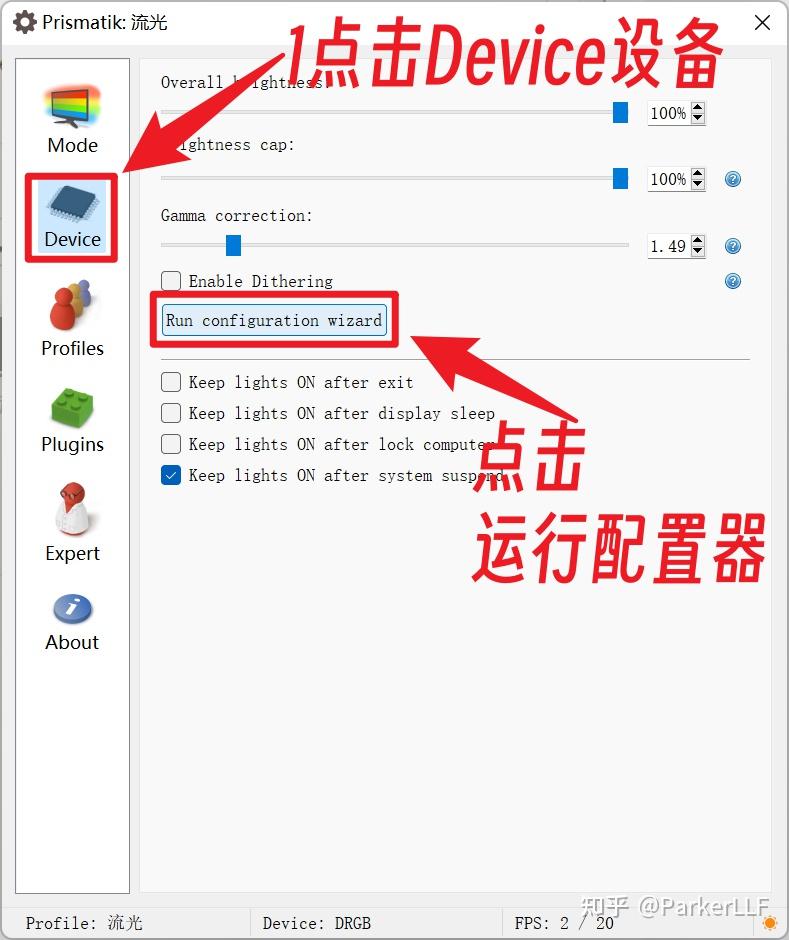
Task: Run configuration wizard
Action: coord(274,320)
